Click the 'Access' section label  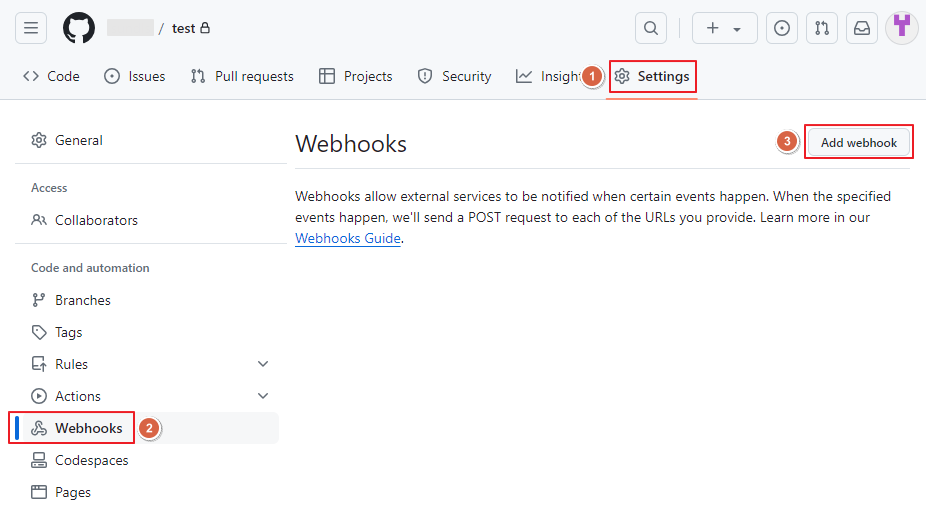tap(49, 188)
